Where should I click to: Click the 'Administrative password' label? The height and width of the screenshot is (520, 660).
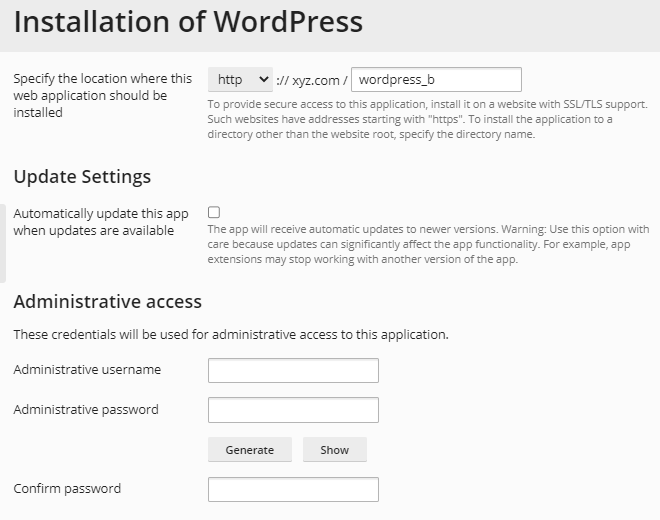86,409
